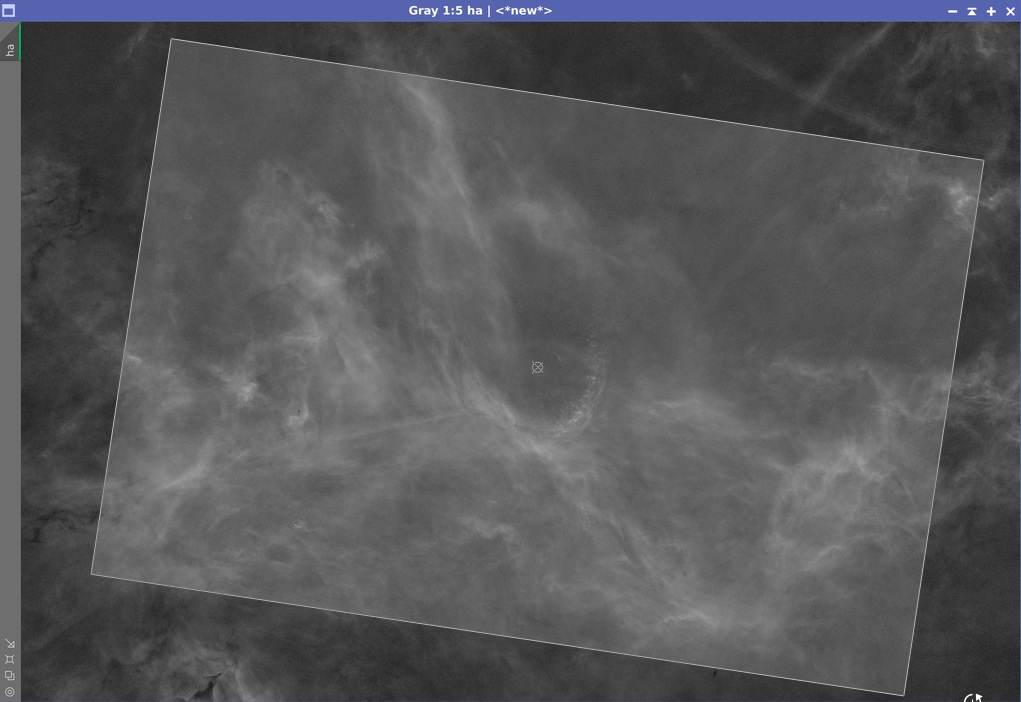1021x702 pixels.
Task: Click the curved-arrow rotation handle icon
Action: 973,698
